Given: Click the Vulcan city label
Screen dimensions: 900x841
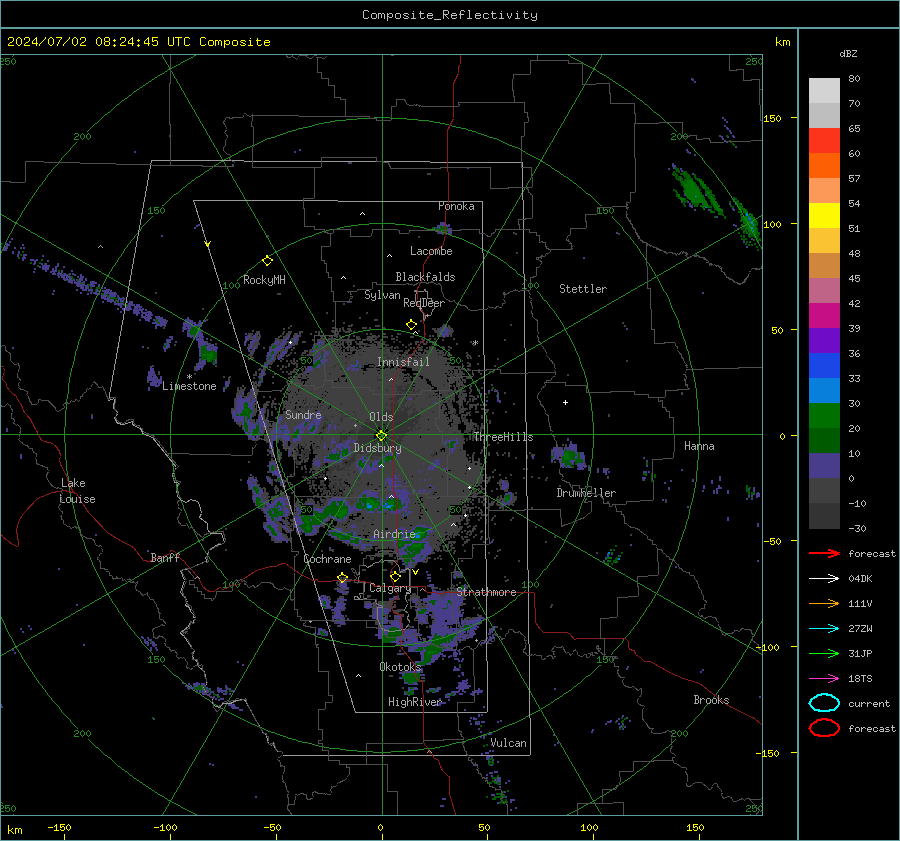Looking at the screenshot, I should 508,743.
